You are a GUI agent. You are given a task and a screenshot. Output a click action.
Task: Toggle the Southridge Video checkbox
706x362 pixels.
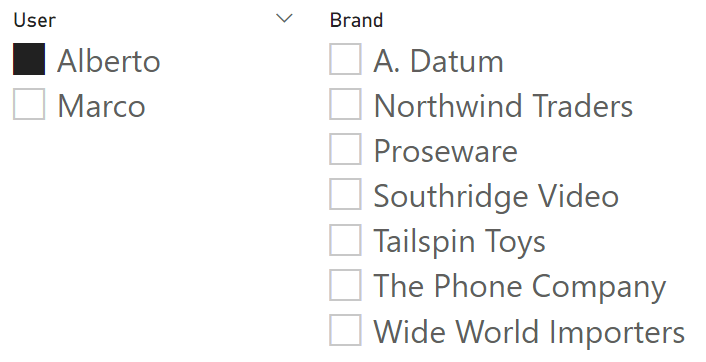coord(345,194)
